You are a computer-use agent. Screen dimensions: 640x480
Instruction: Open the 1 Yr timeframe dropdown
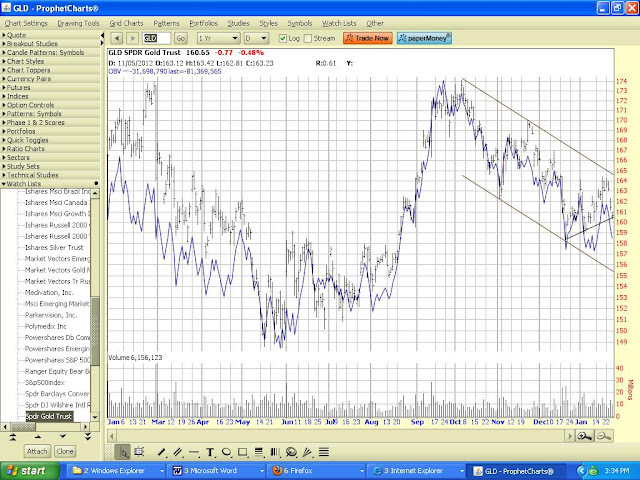click(x=218, y=38)
